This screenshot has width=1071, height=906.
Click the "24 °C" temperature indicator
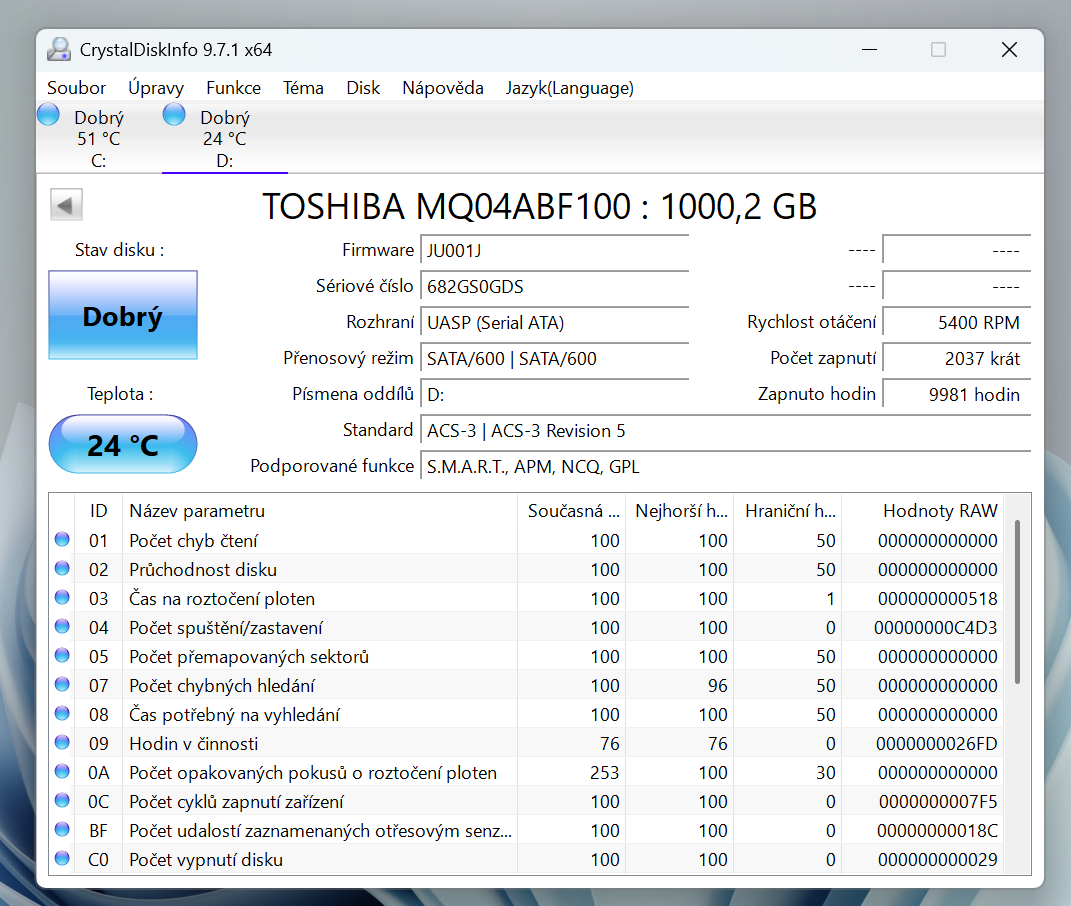[122, 443]
